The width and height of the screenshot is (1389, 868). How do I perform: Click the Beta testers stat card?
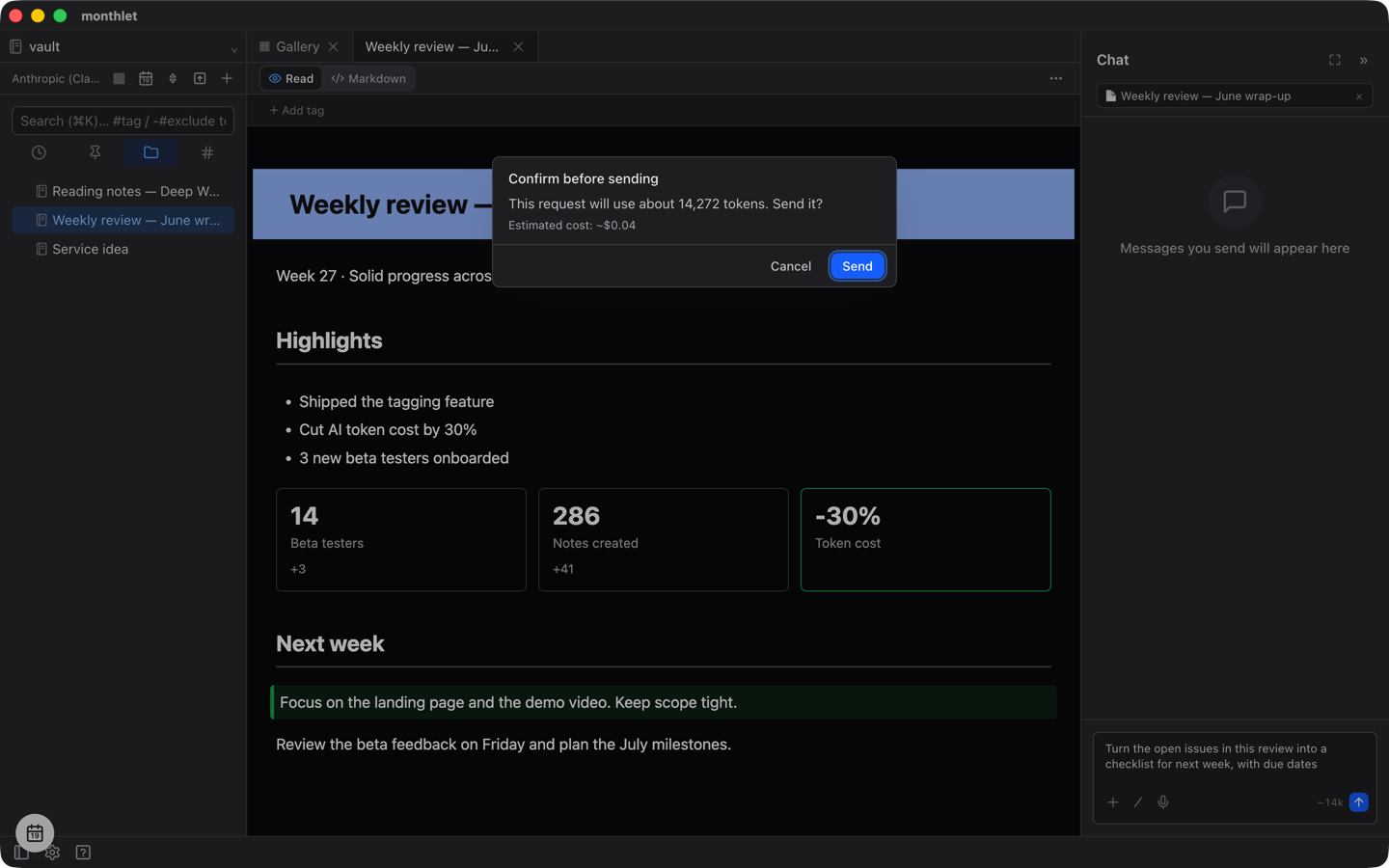[x=401, y=540]
